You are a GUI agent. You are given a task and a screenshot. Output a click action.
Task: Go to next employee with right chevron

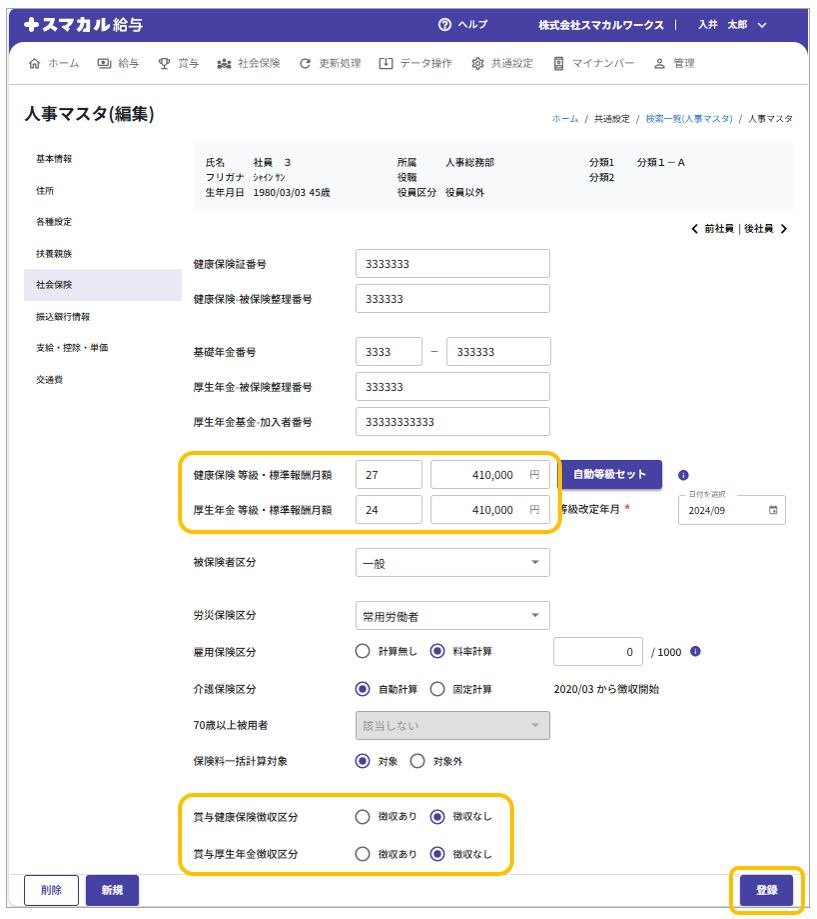[x=783, y=229]
